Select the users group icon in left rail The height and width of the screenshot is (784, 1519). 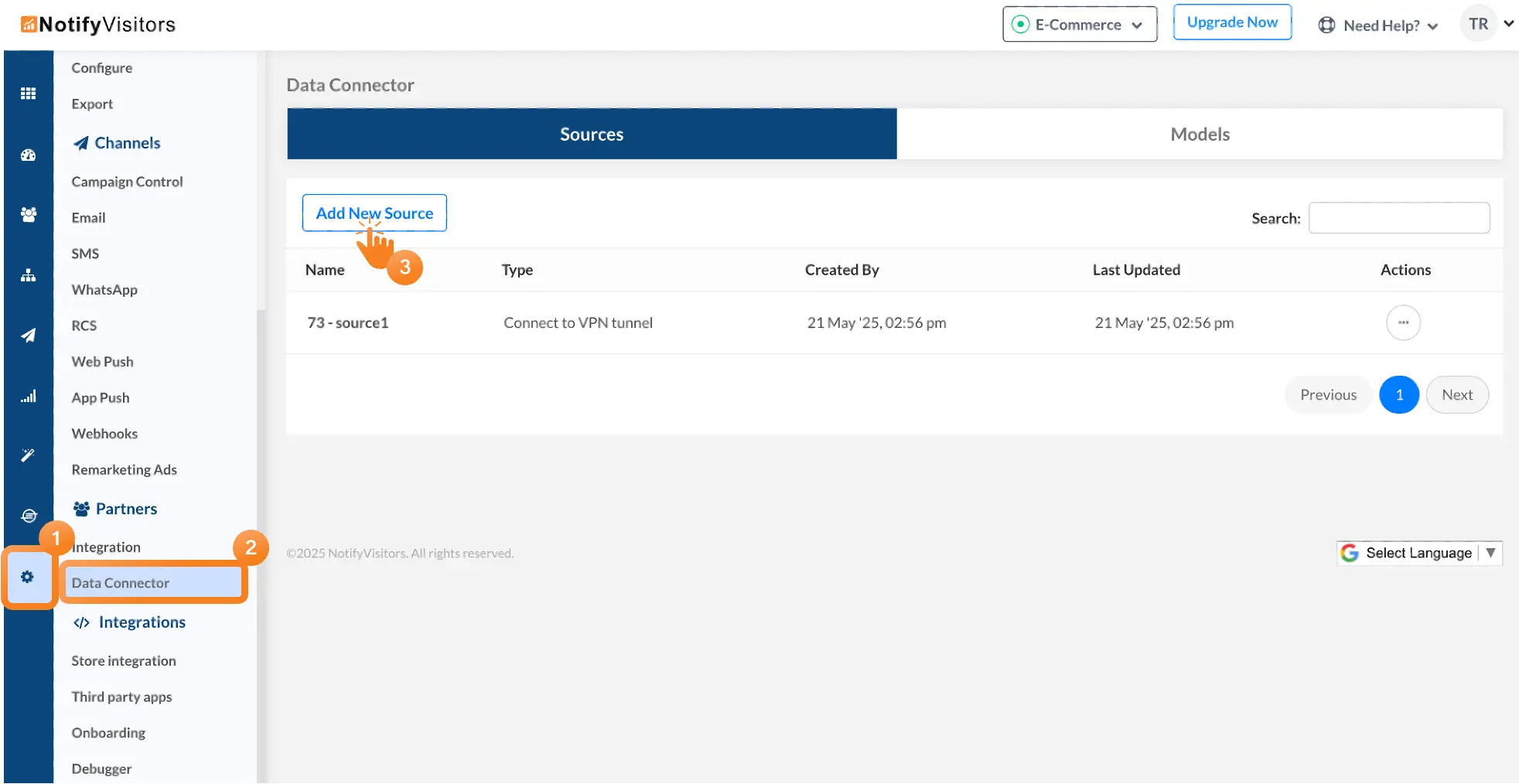coord(28,215)
